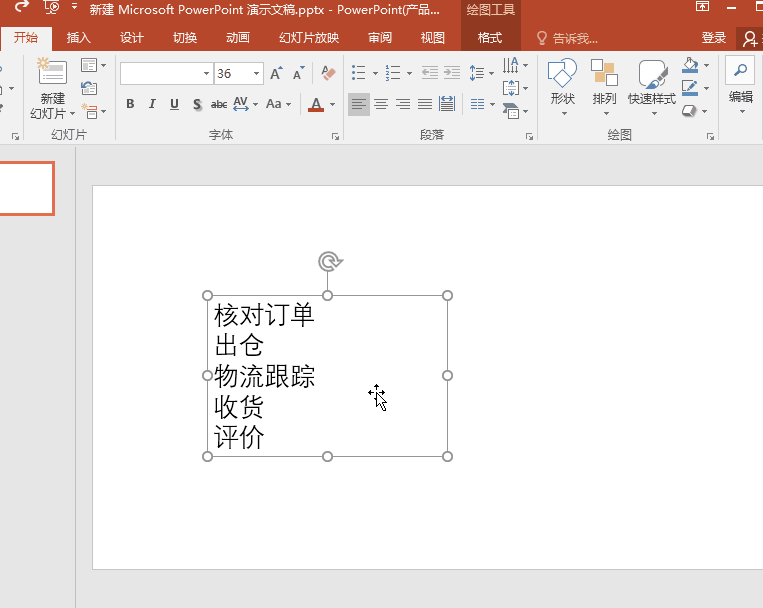Click the numbered list icon
The width and height of the screenshot is (763, 608).
[393, 73]
